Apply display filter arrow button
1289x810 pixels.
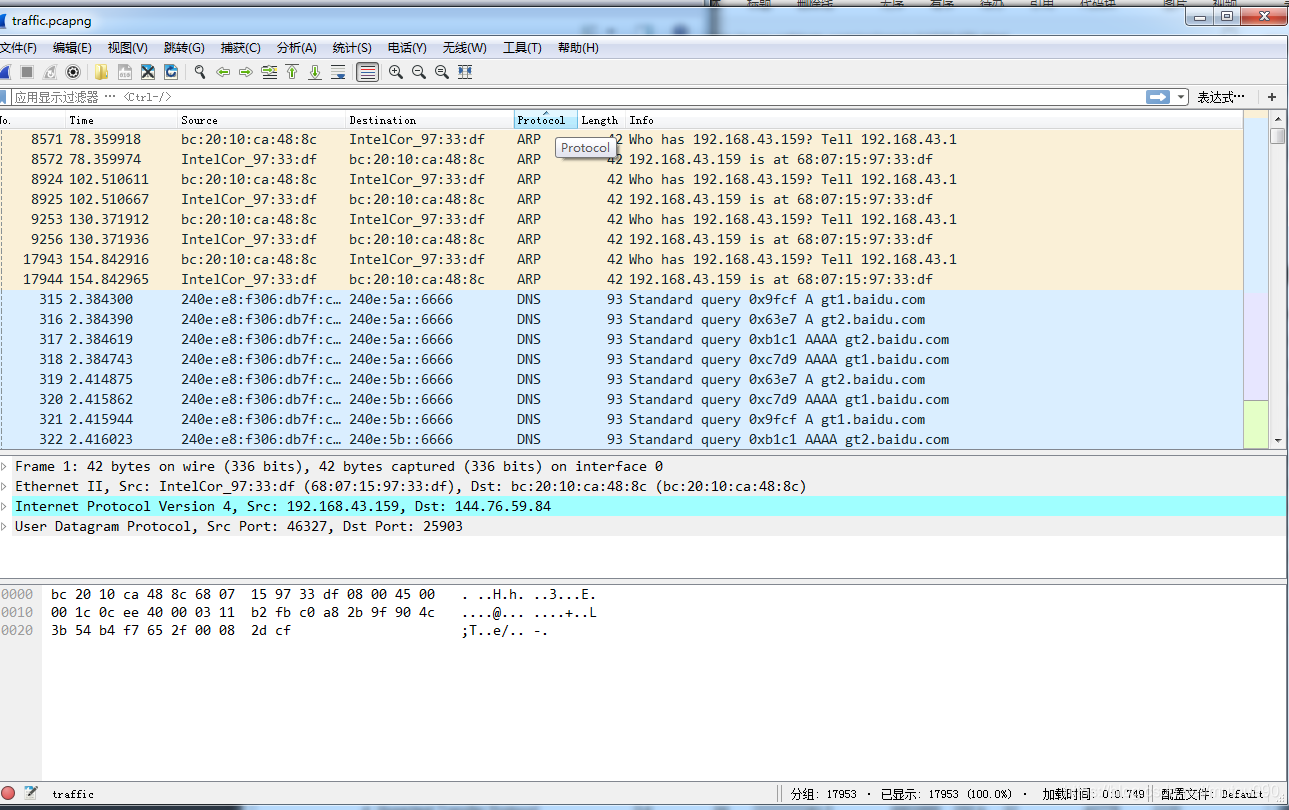(1158, 97)
